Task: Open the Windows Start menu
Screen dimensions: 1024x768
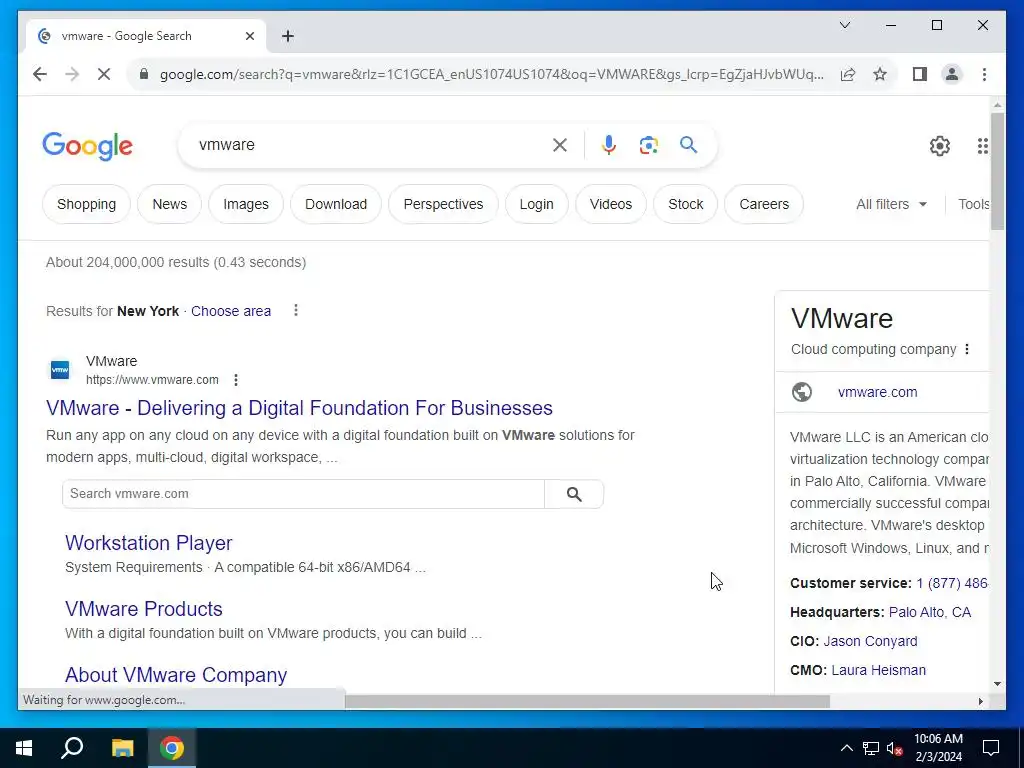Action: [x=24, y=748]
